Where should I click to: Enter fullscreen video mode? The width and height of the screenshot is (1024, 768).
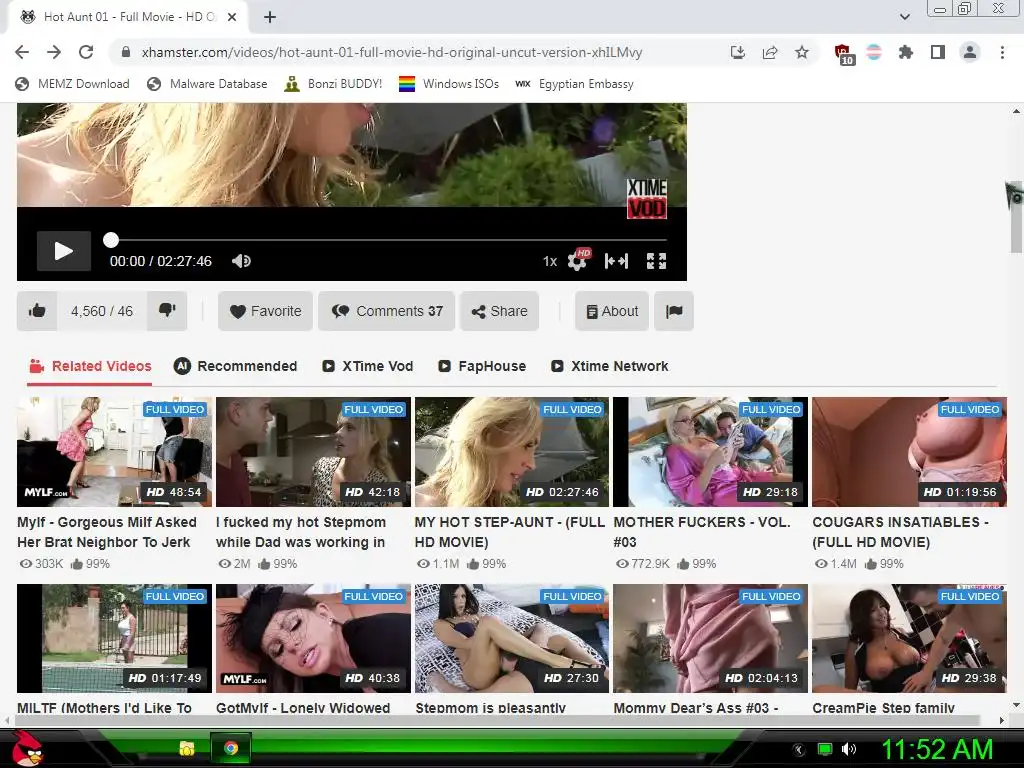656,261
